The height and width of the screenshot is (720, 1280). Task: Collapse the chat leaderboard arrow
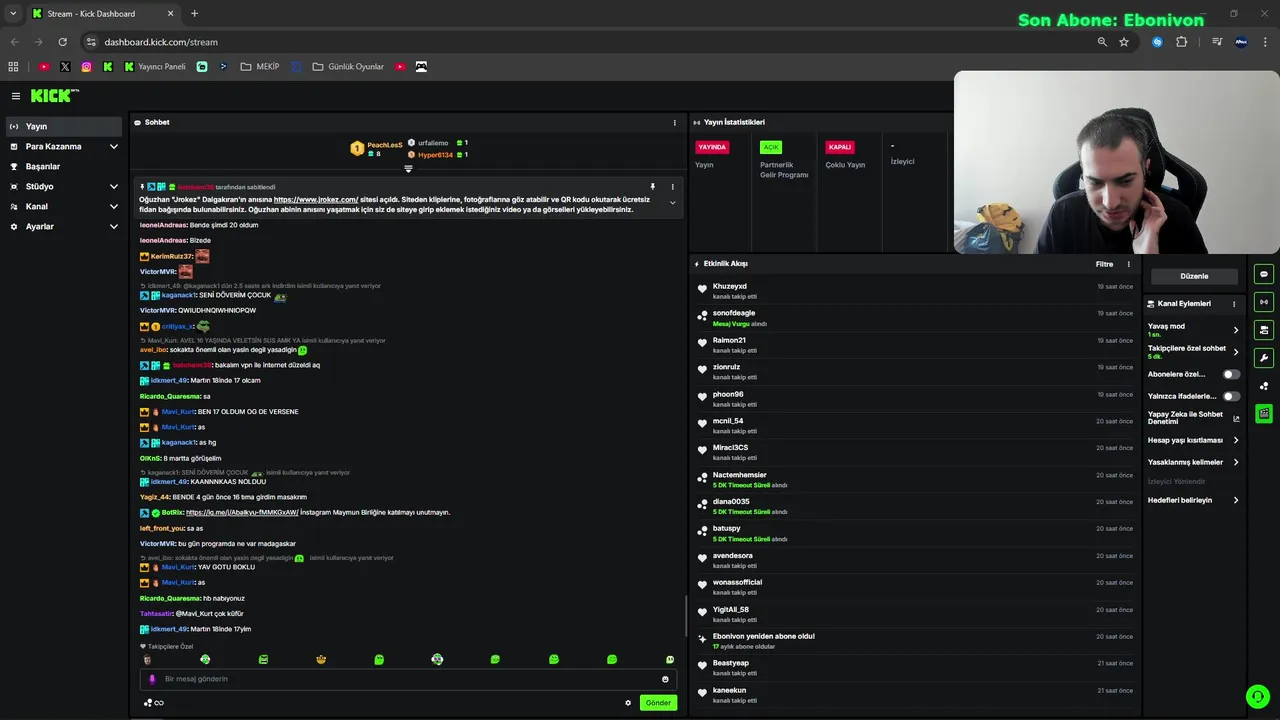pos(408,168)
